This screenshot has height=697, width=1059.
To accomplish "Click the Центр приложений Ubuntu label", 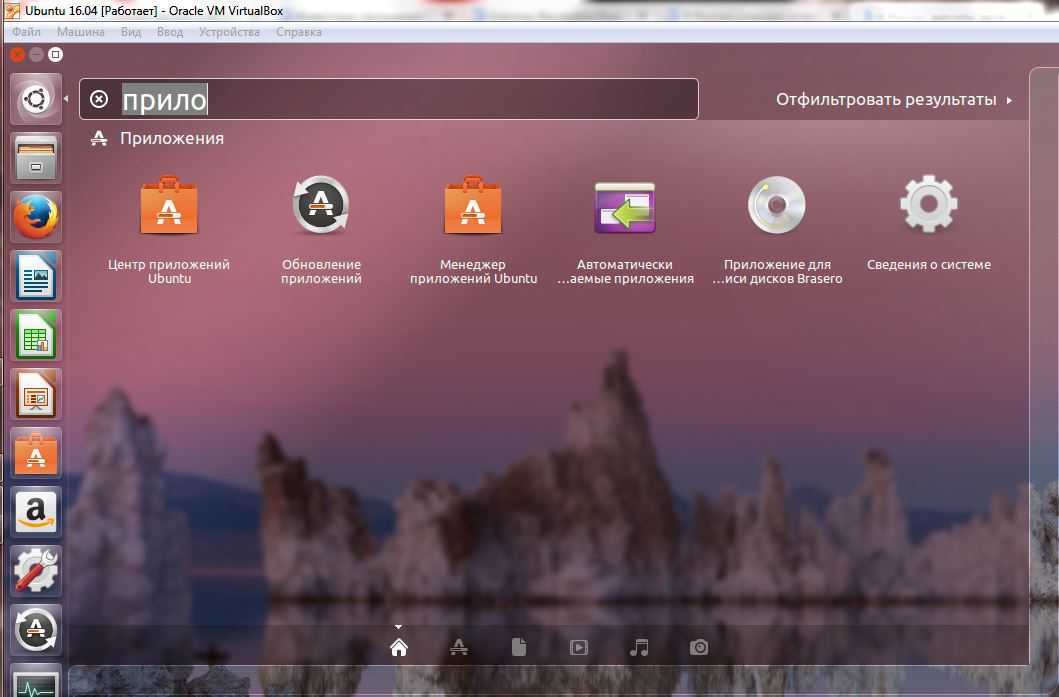I will (169, 272).
